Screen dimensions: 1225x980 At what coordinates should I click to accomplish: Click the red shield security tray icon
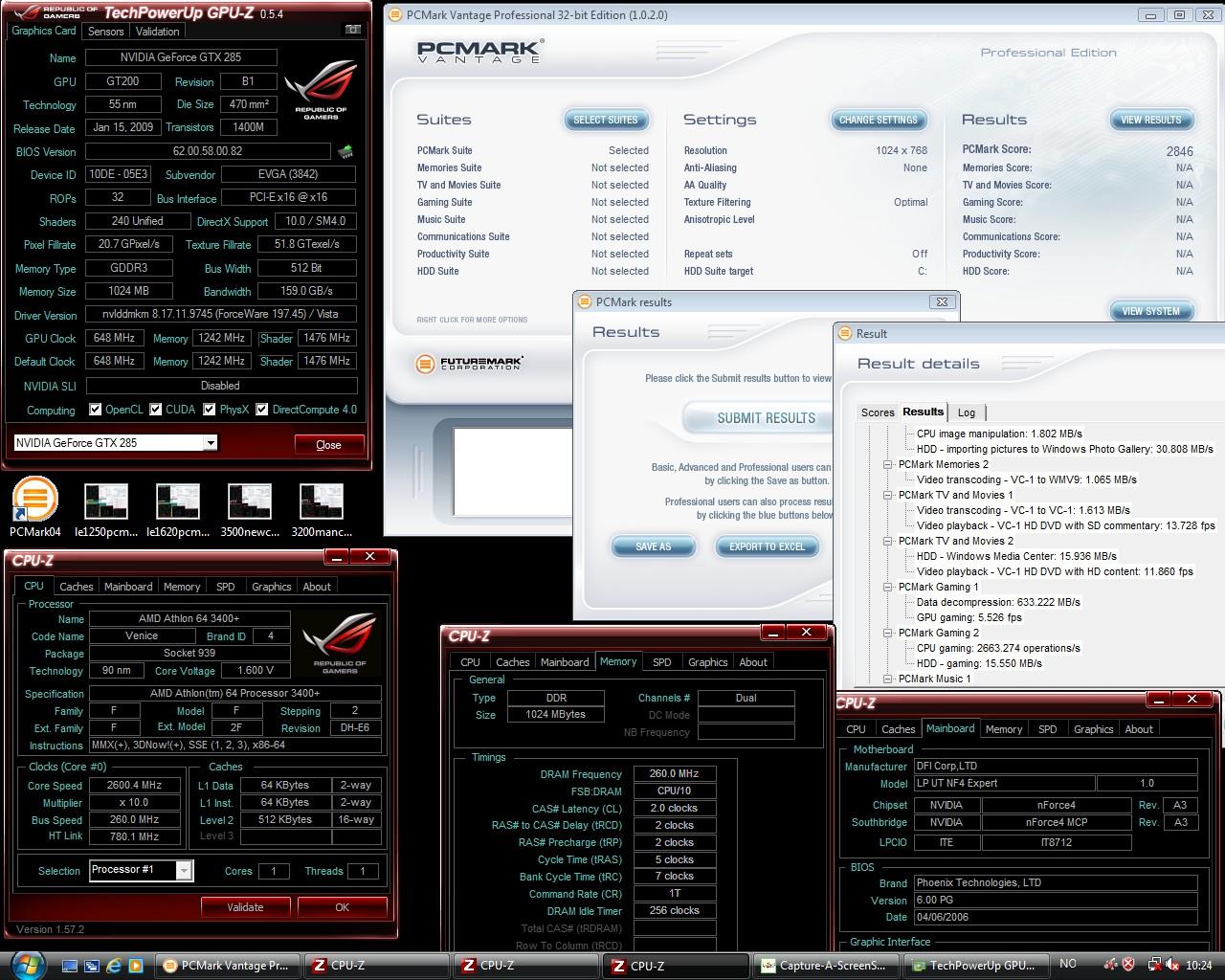pyautogui.click(x=1129, y=965)
